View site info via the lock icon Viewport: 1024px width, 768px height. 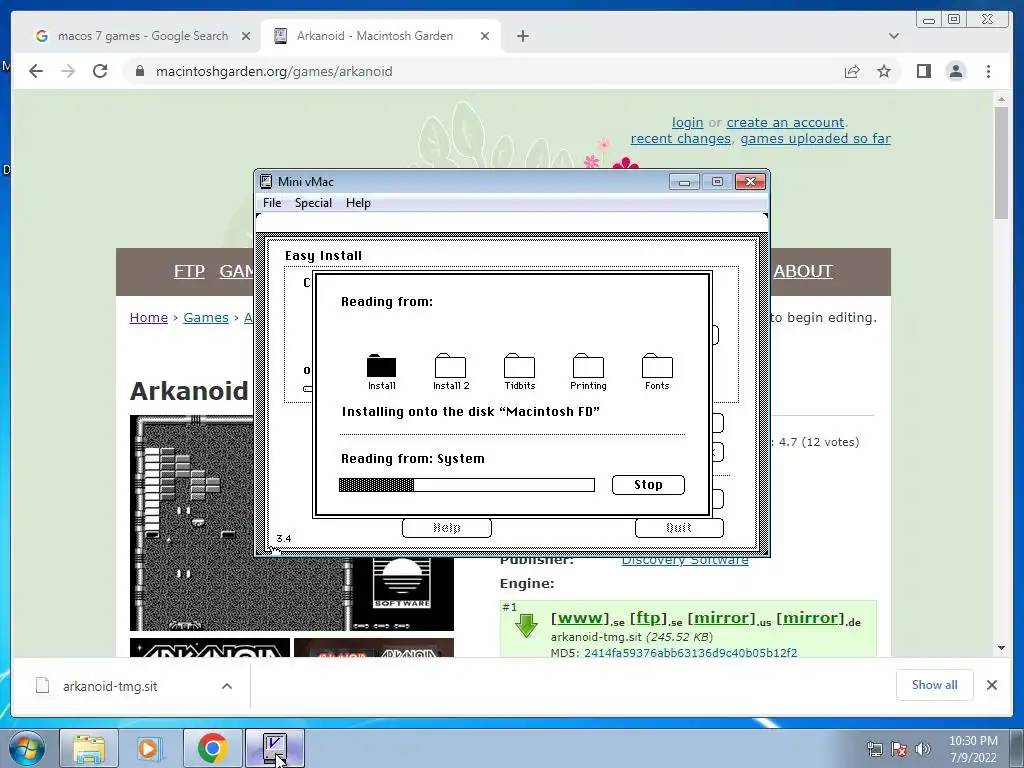point(140,71)
